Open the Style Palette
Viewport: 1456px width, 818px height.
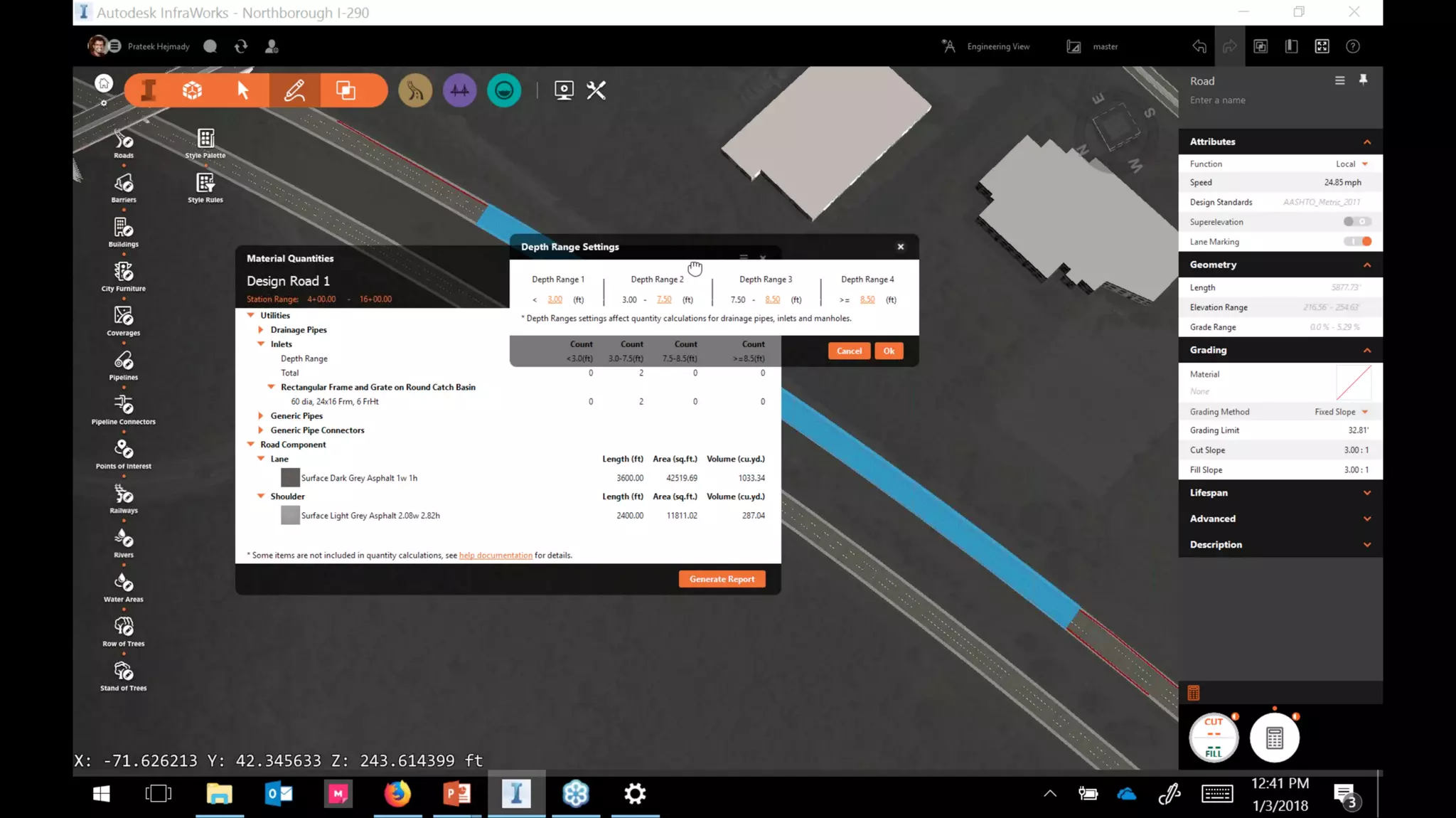205,144
